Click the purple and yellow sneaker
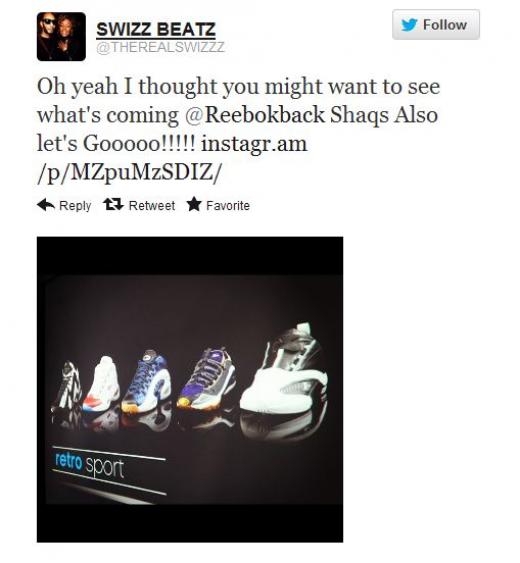The height and width of the screenshot is (563, 520). click(206, 379)
